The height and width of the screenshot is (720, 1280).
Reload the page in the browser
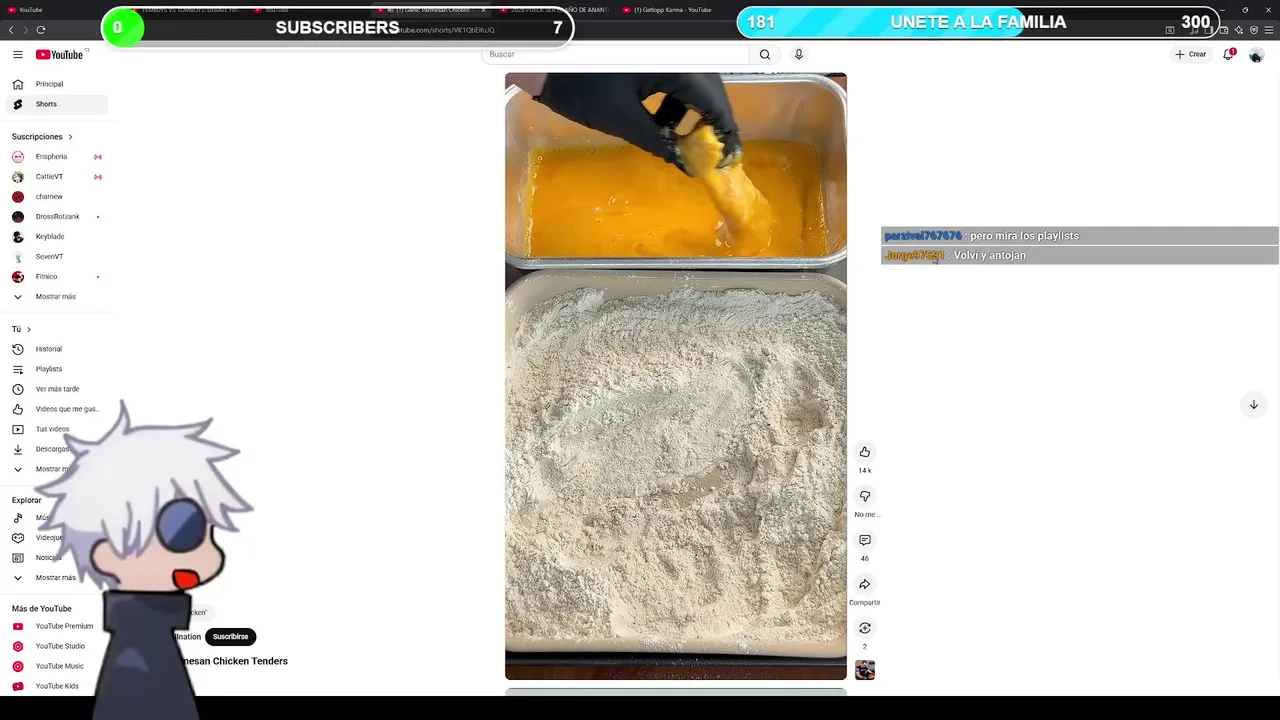click(x=41, y=30)
